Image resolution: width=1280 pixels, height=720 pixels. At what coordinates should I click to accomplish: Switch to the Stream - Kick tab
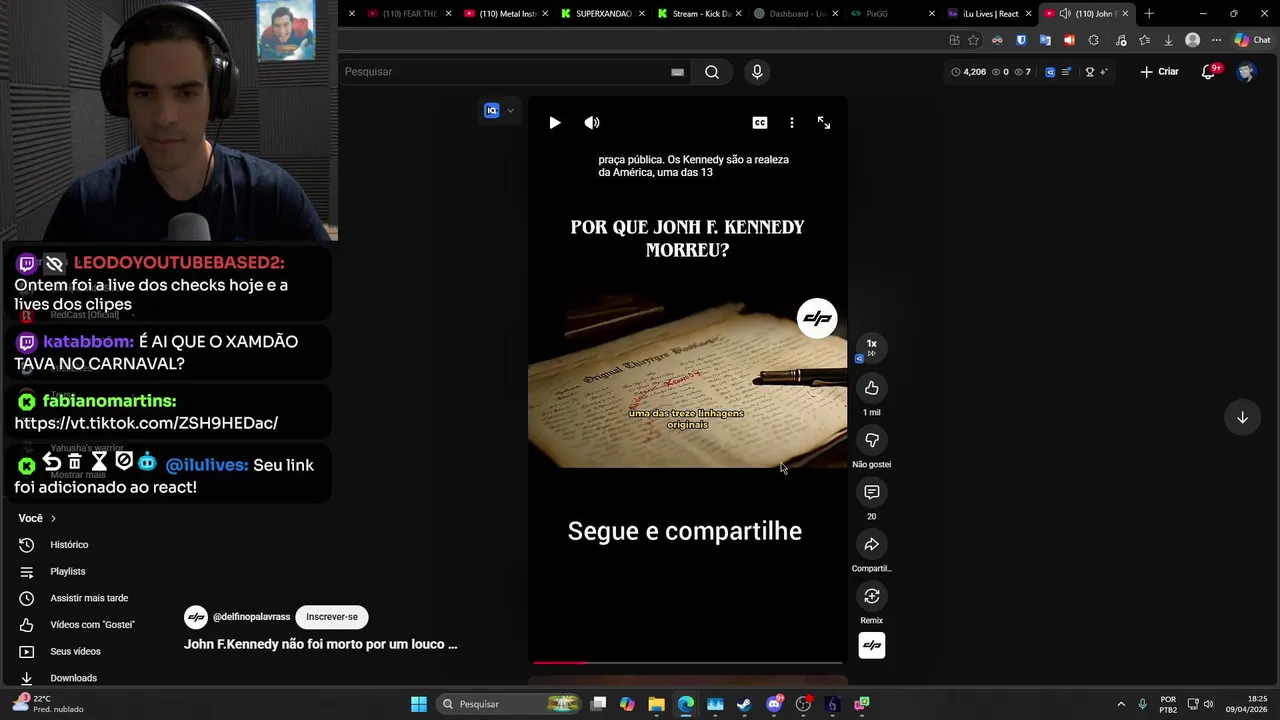point(700,14)
